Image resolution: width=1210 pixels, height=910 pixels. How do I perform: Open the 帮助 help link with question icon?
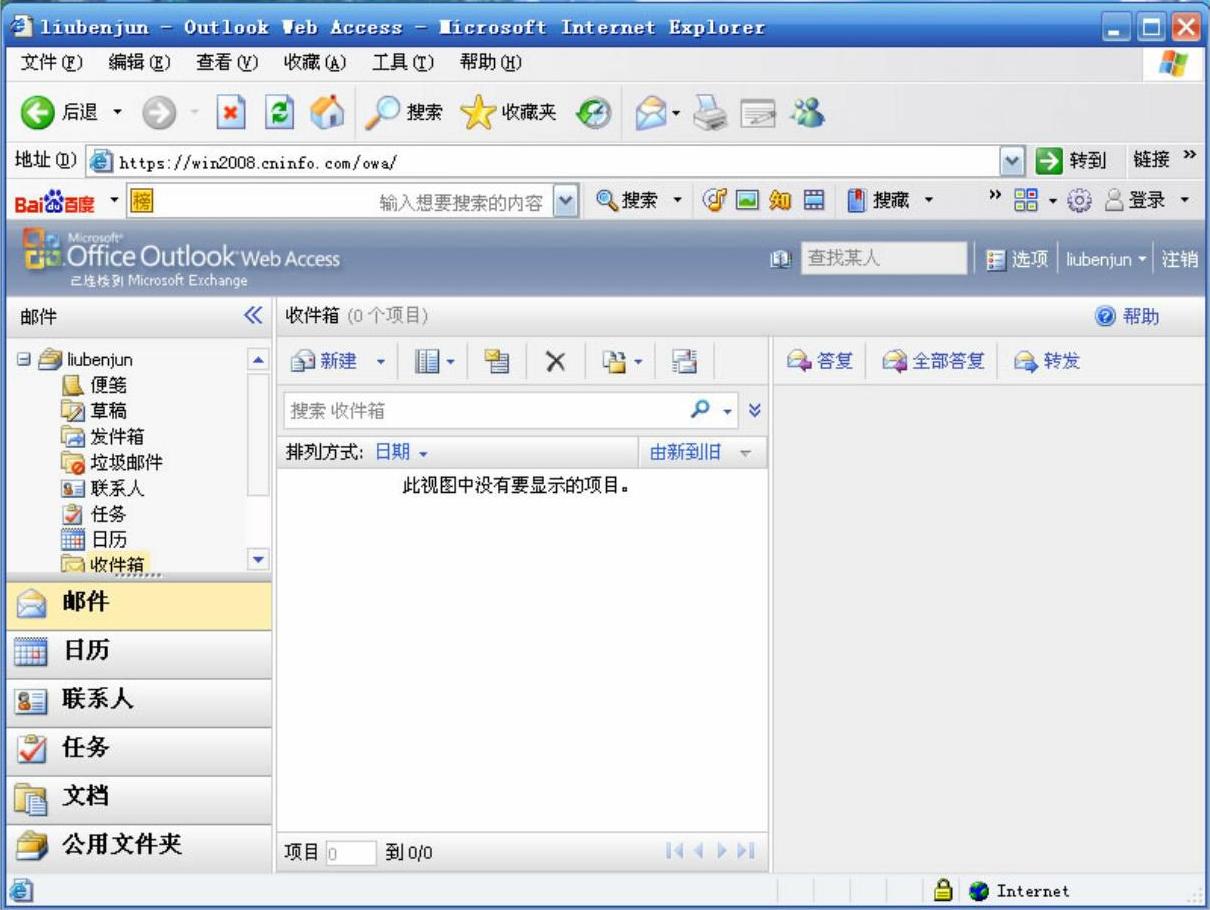click(1128, 317)
